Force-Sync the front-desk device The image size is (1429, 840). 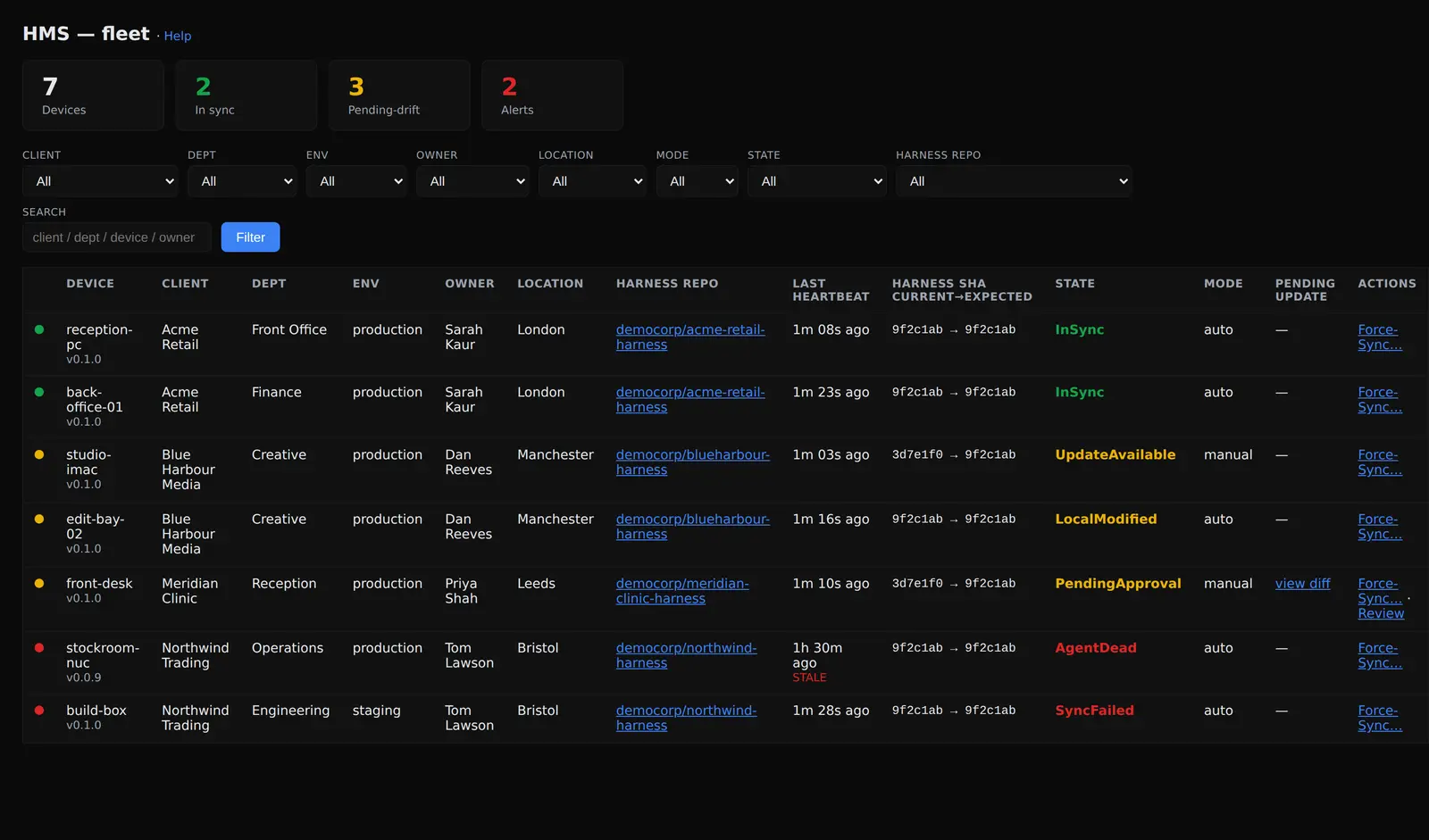tap(1380, 591)
